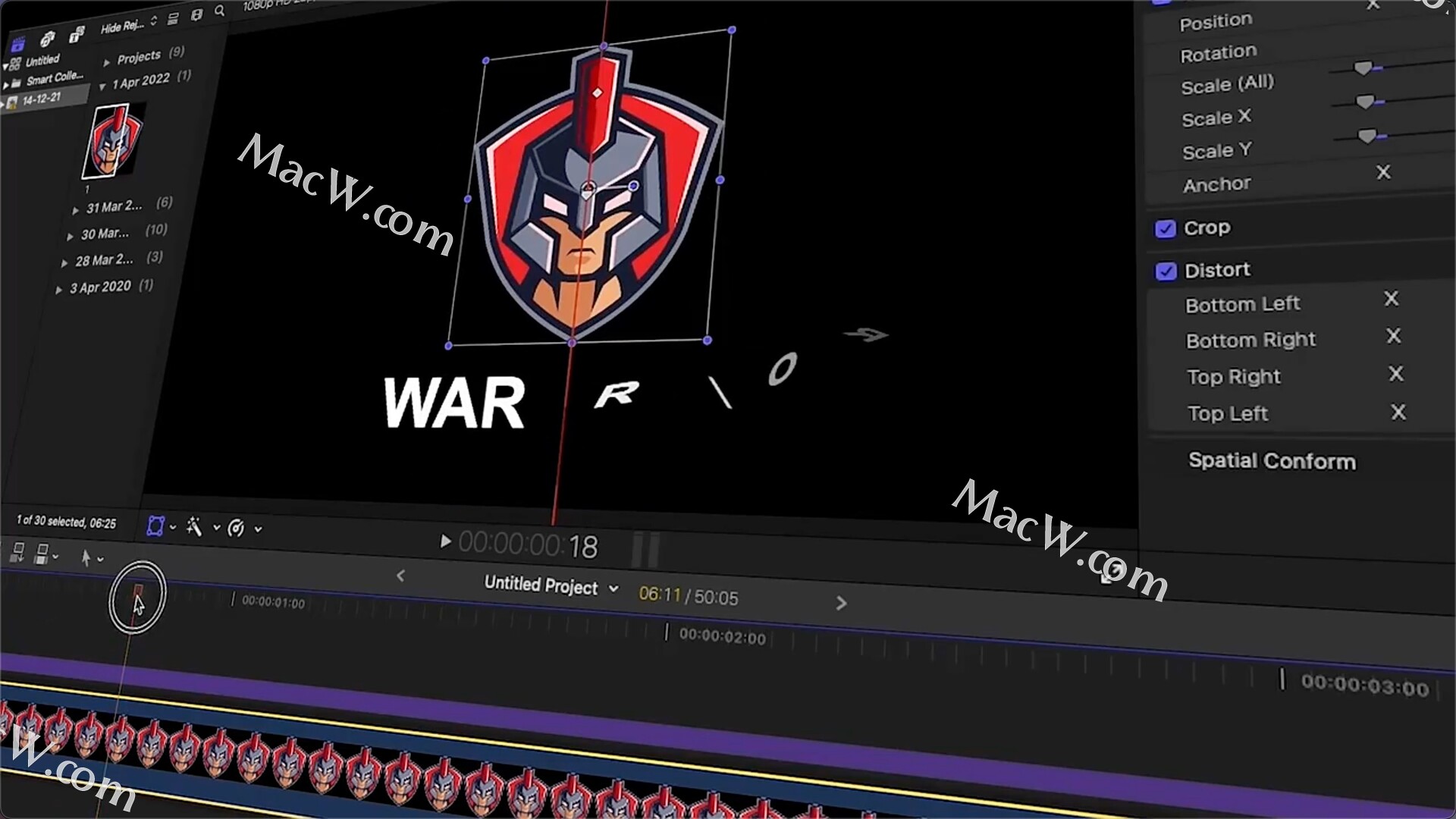Click the Top Right parameter label
The width and height of the screenshot is (1456, 819).
[x=1234, y=376]
